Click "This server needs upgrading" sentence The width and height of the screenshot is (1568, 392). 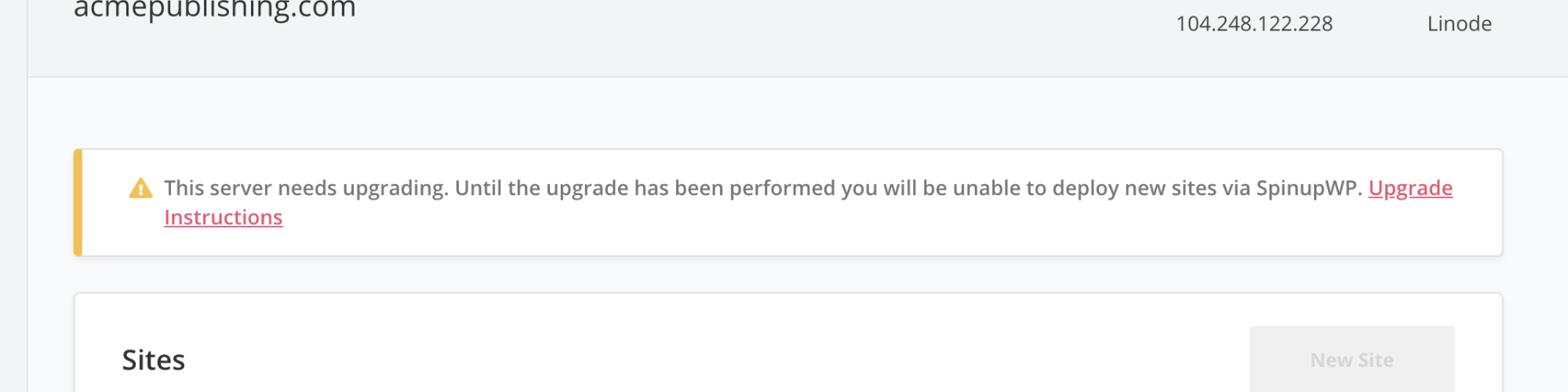pos(305,188)
